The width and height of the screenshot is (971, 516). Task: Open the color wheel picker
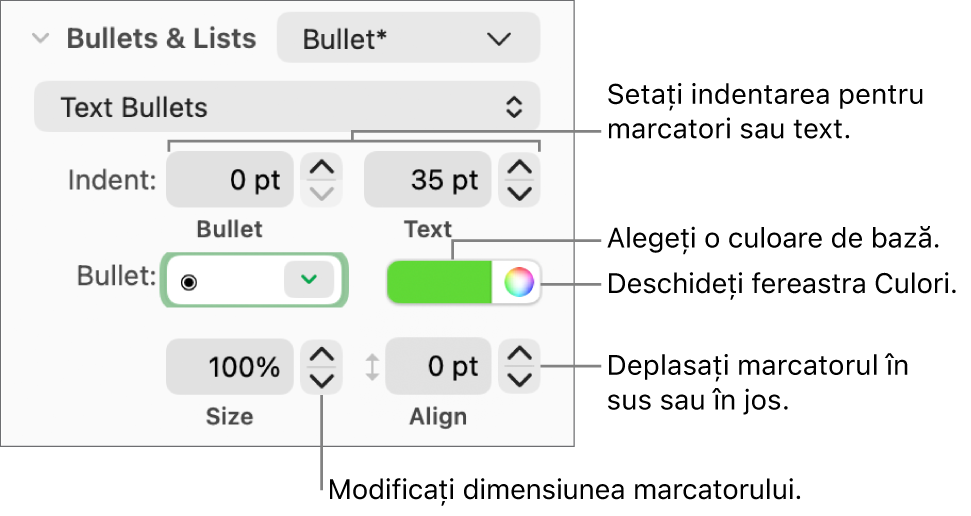point(518,283)
